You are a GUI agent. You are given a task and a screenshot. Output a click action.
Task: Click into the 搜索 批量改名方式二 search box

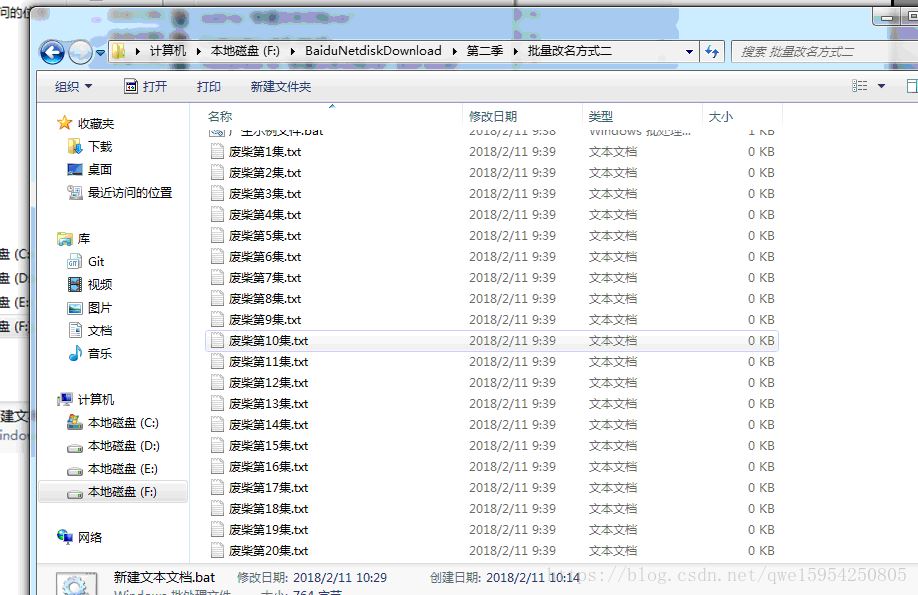824,52
